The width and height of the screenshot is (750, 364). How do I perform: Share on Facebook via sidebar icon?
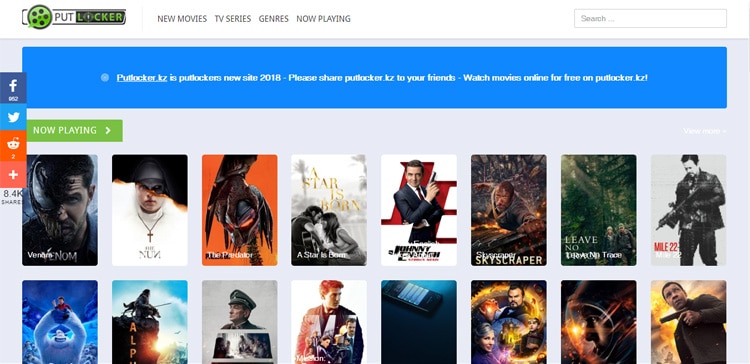13,88
